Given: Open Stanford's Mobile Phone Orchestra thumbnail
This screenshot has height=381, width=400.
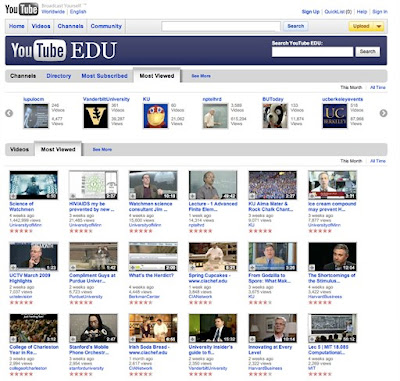Looking at the screenshot, I should (x=93, y=328).
